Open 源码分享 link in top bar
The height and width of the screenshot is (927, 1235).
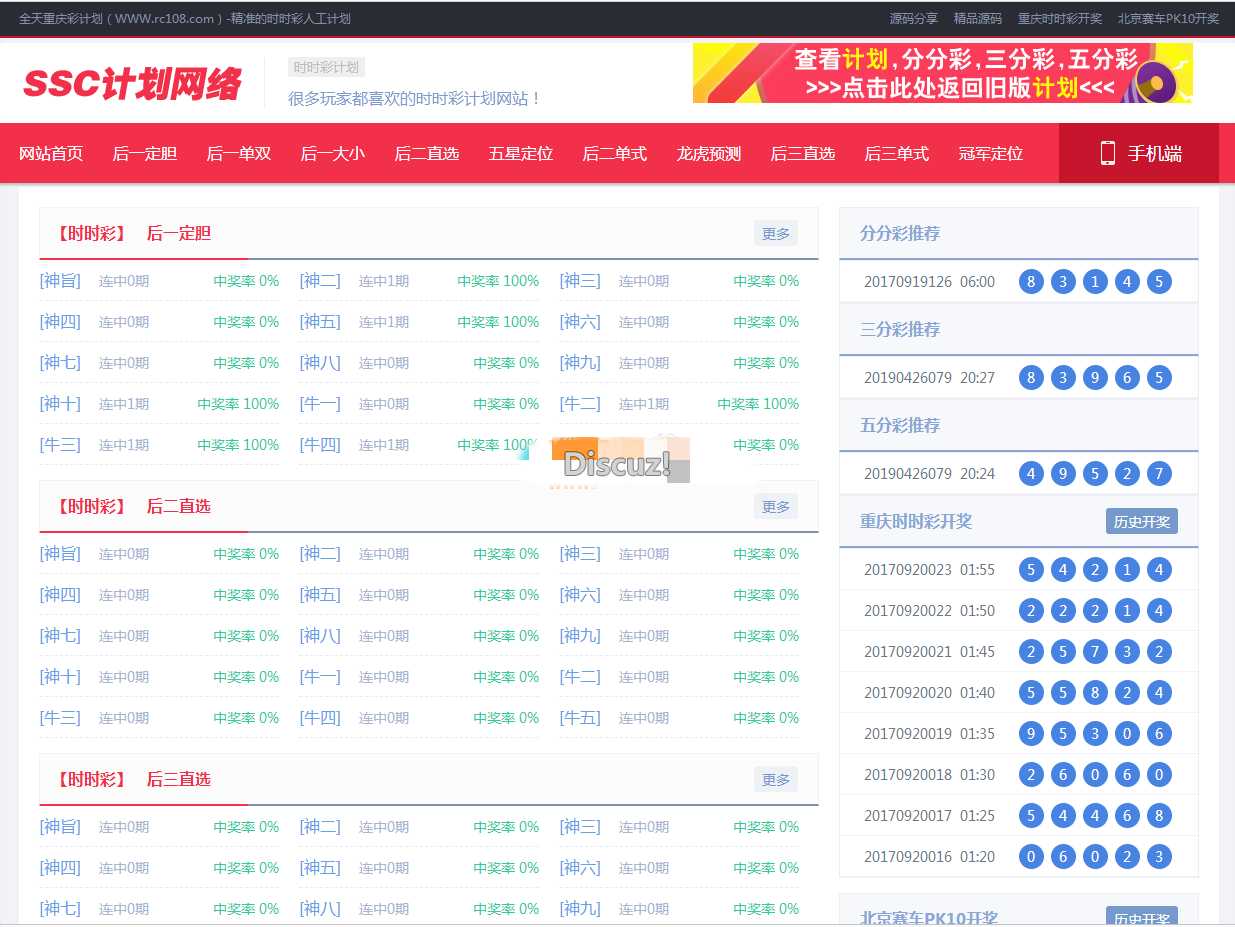click(x=914, y=18)
